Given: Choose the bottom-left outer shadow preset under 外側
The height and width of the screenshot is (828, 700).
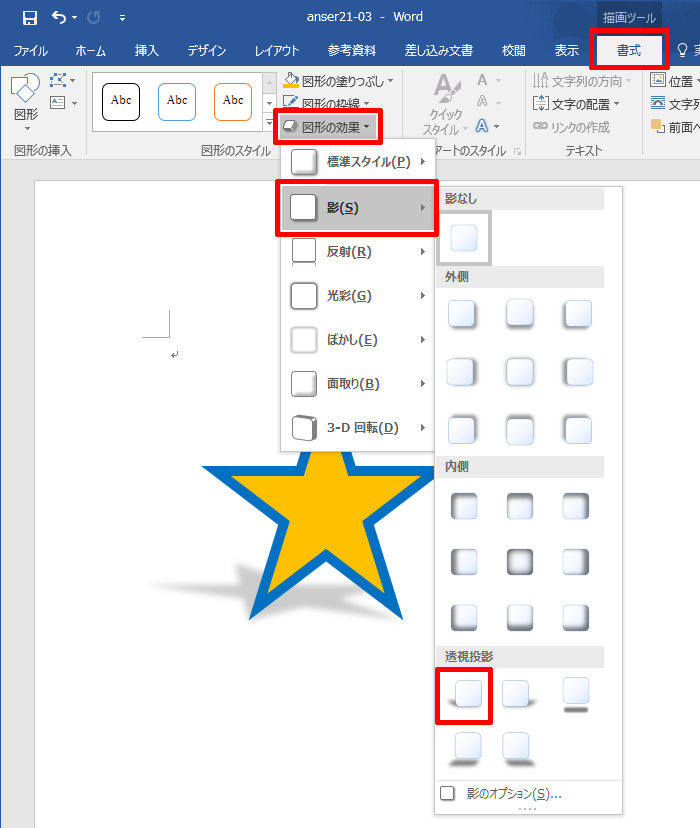Looking at the screenshot, I should tap(462, 430).
